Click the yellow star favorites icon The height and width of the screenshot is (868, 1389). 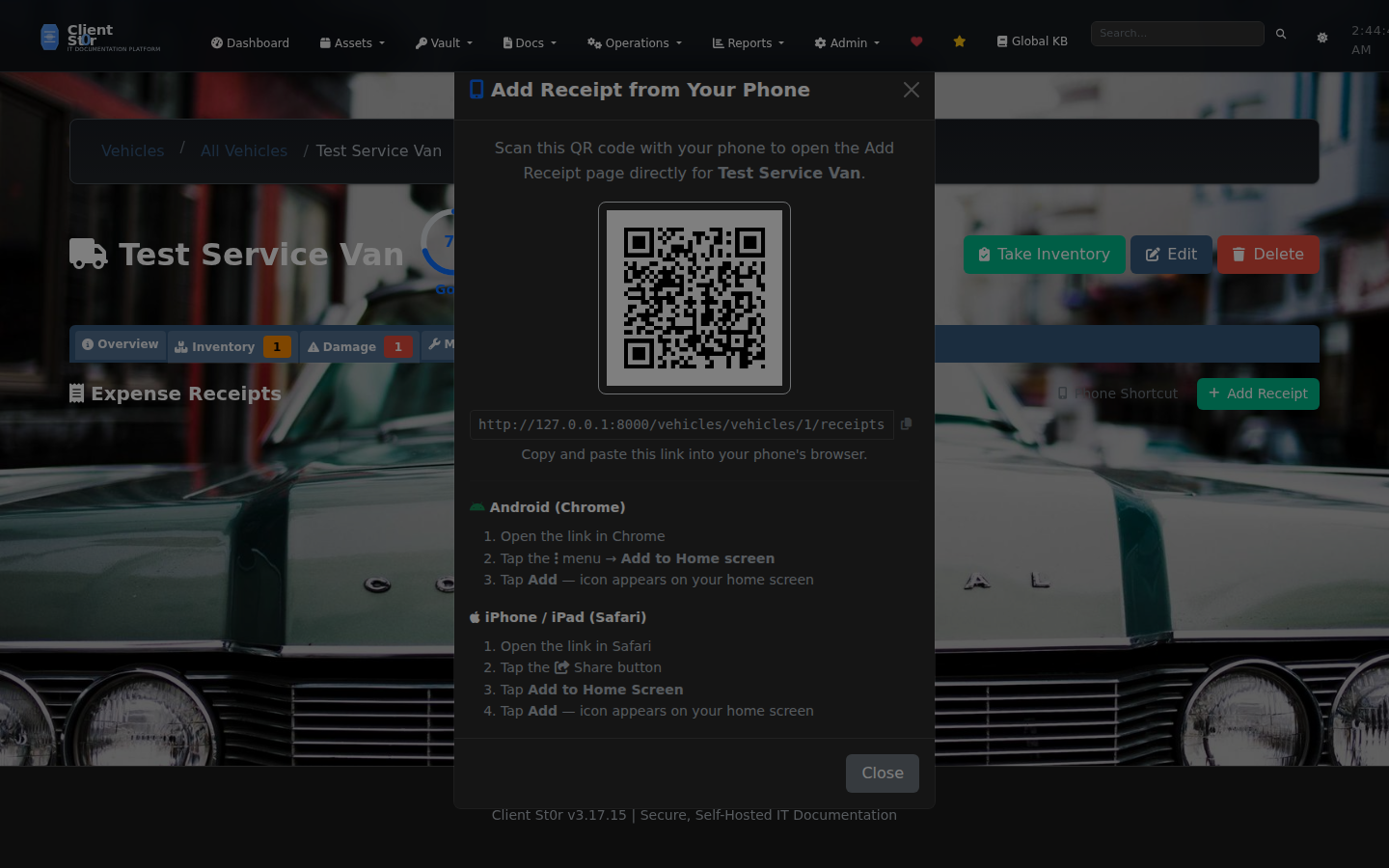click(x=959, y=41)
